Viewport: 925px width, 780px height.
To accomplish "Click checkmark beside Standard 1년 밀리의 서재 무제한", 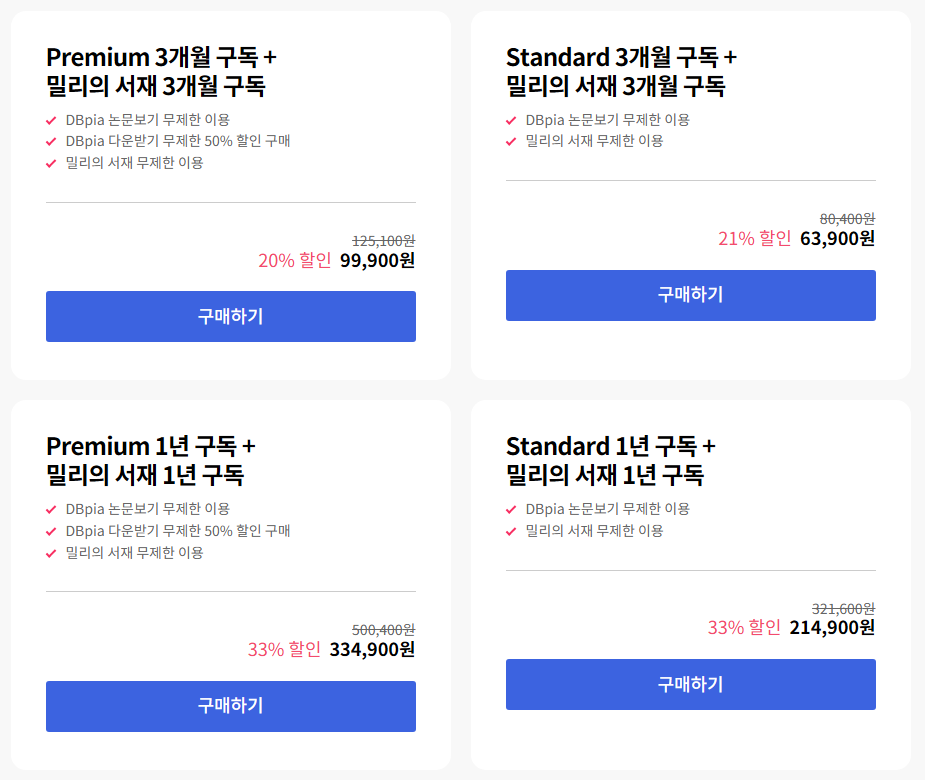I will (x=511, y=531).
